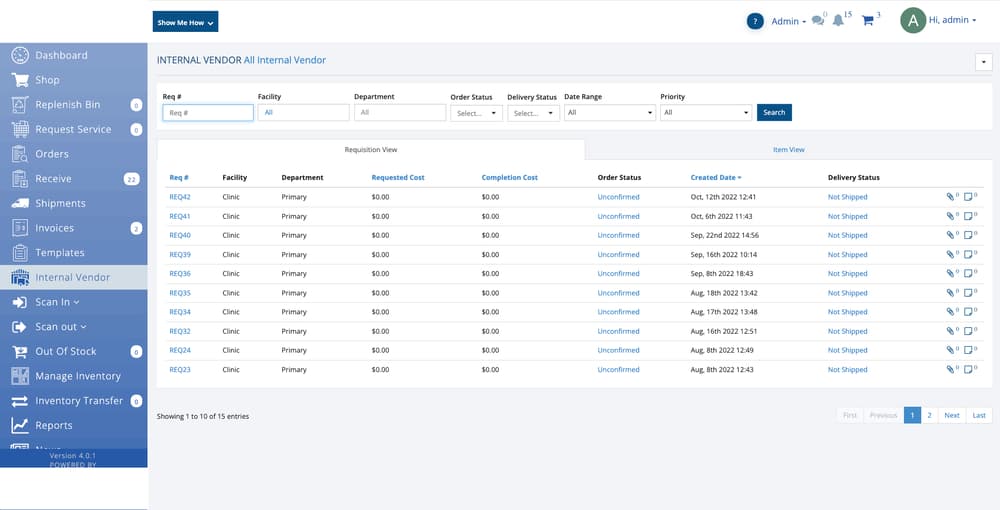Select Request Service sidebar icon

coord(20,129)
